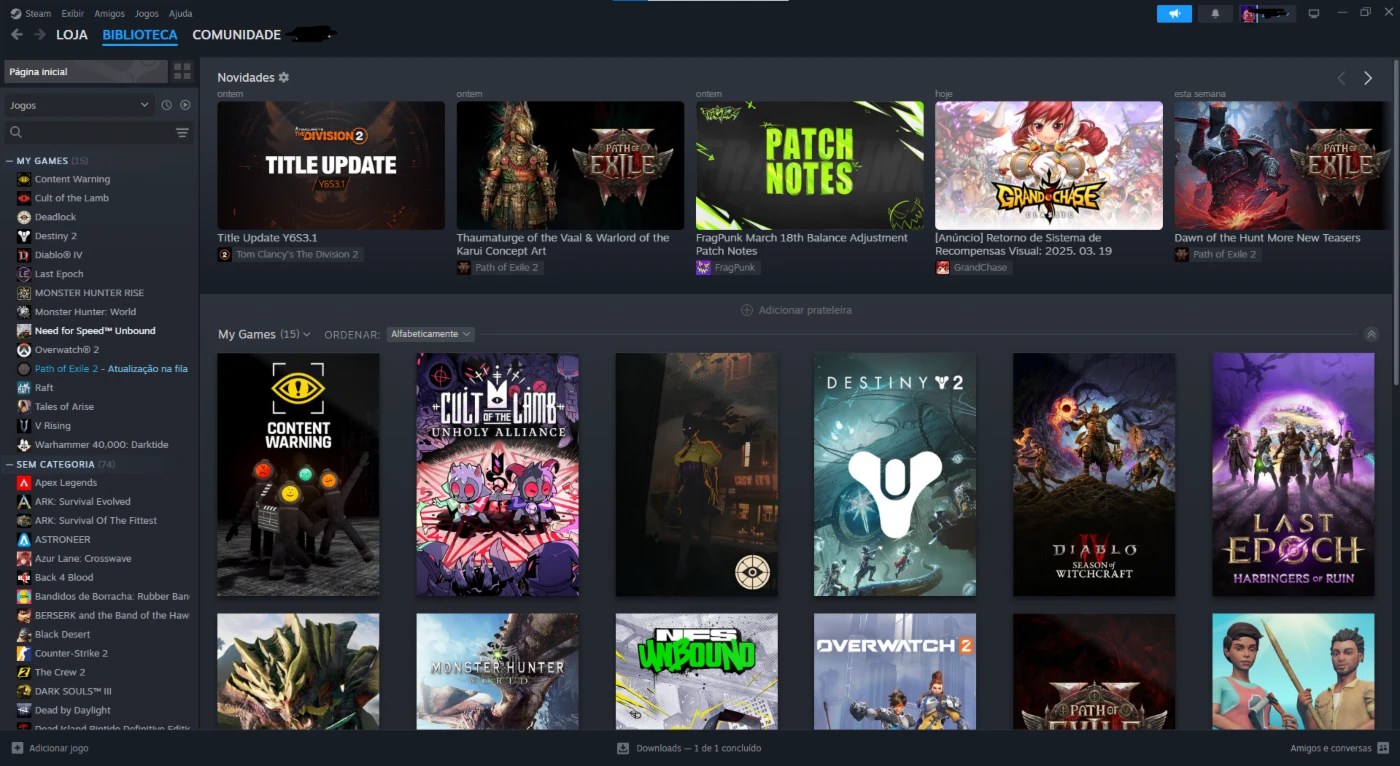Open Content Warning game cover
Image resolution: width=1400 pixels, height=766 pixels.
tap(298, 475)
